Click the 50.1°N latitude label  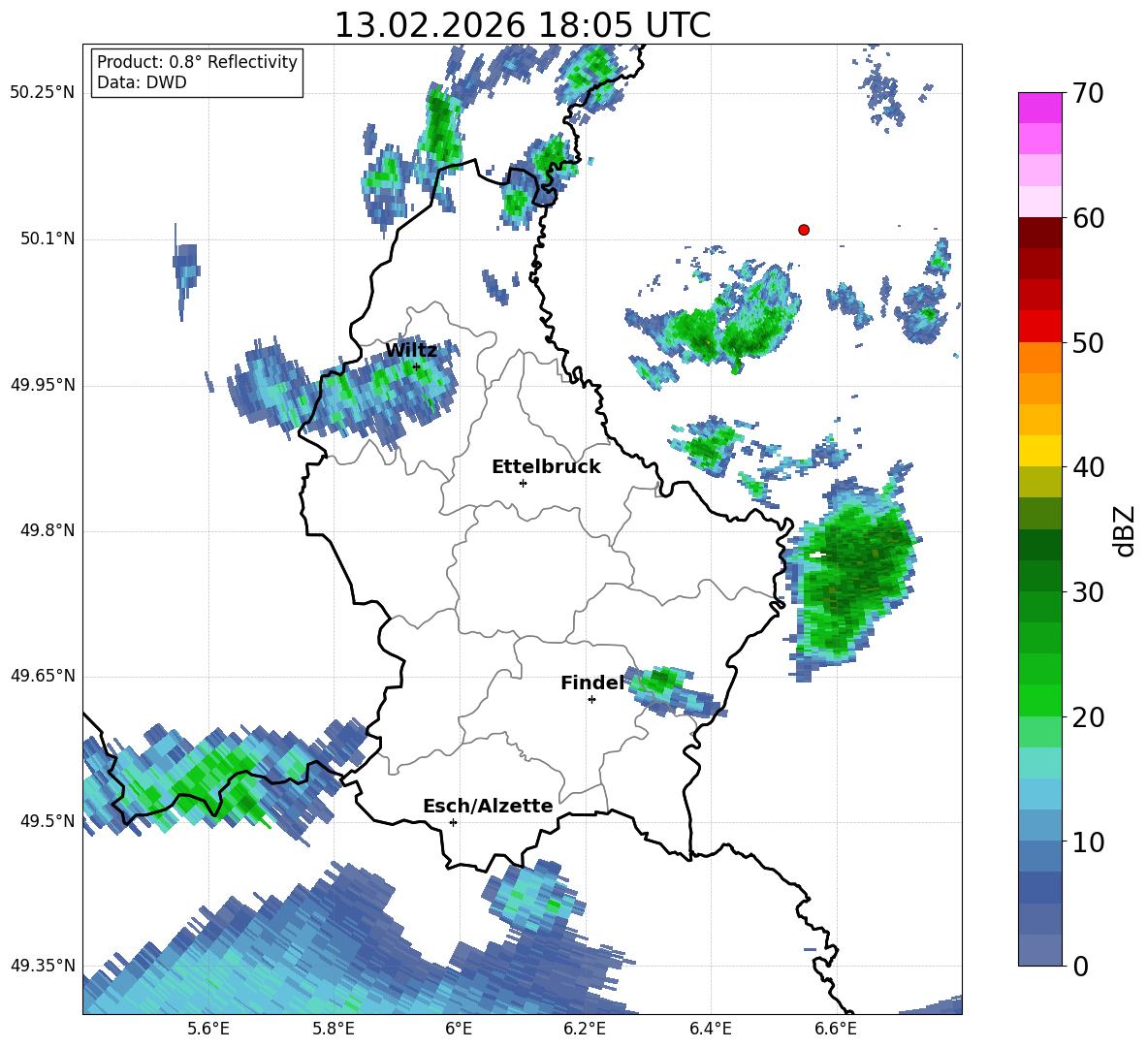48,238
